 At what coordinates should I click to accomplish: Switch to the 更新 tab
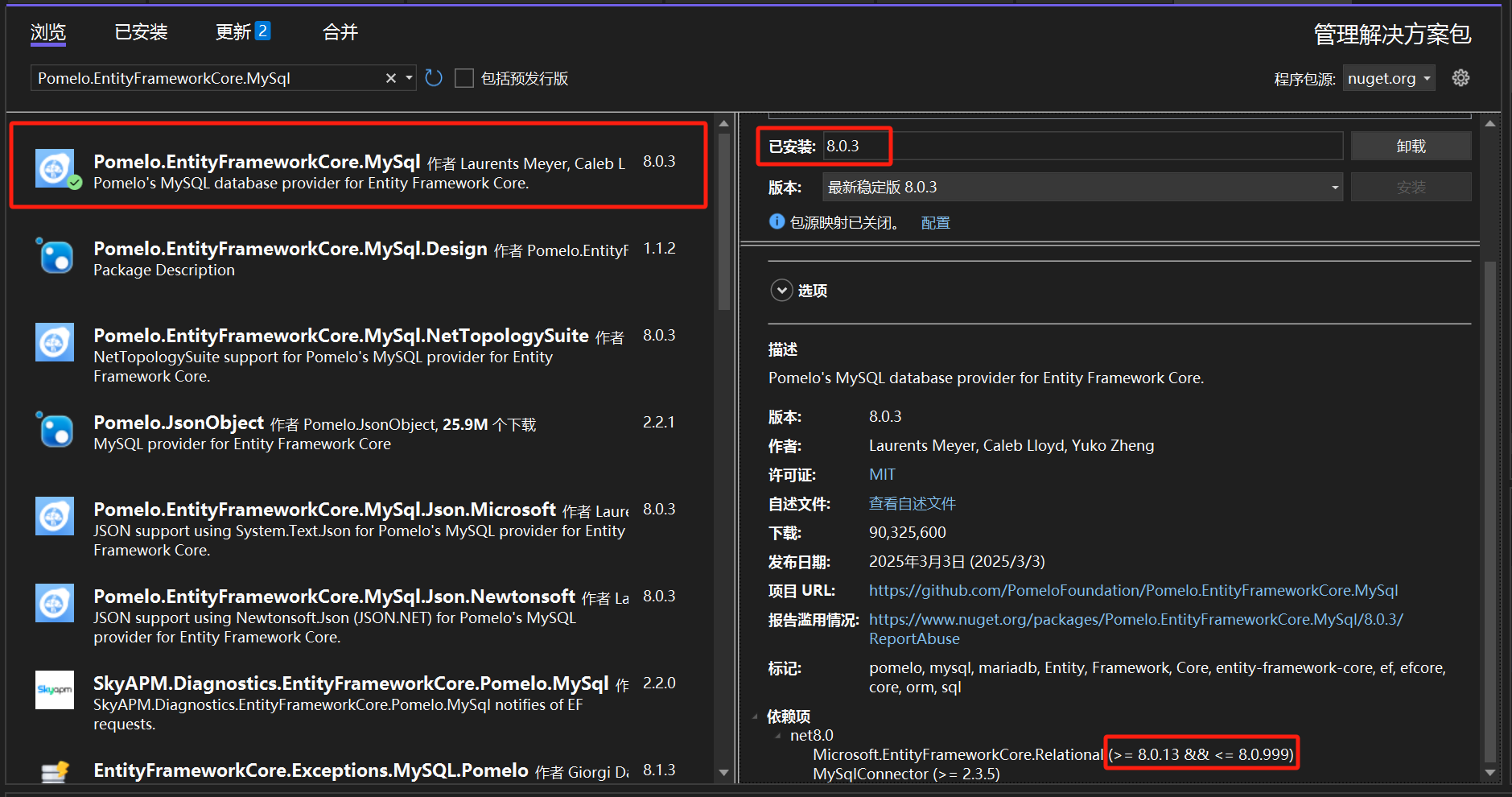point(233,32)
